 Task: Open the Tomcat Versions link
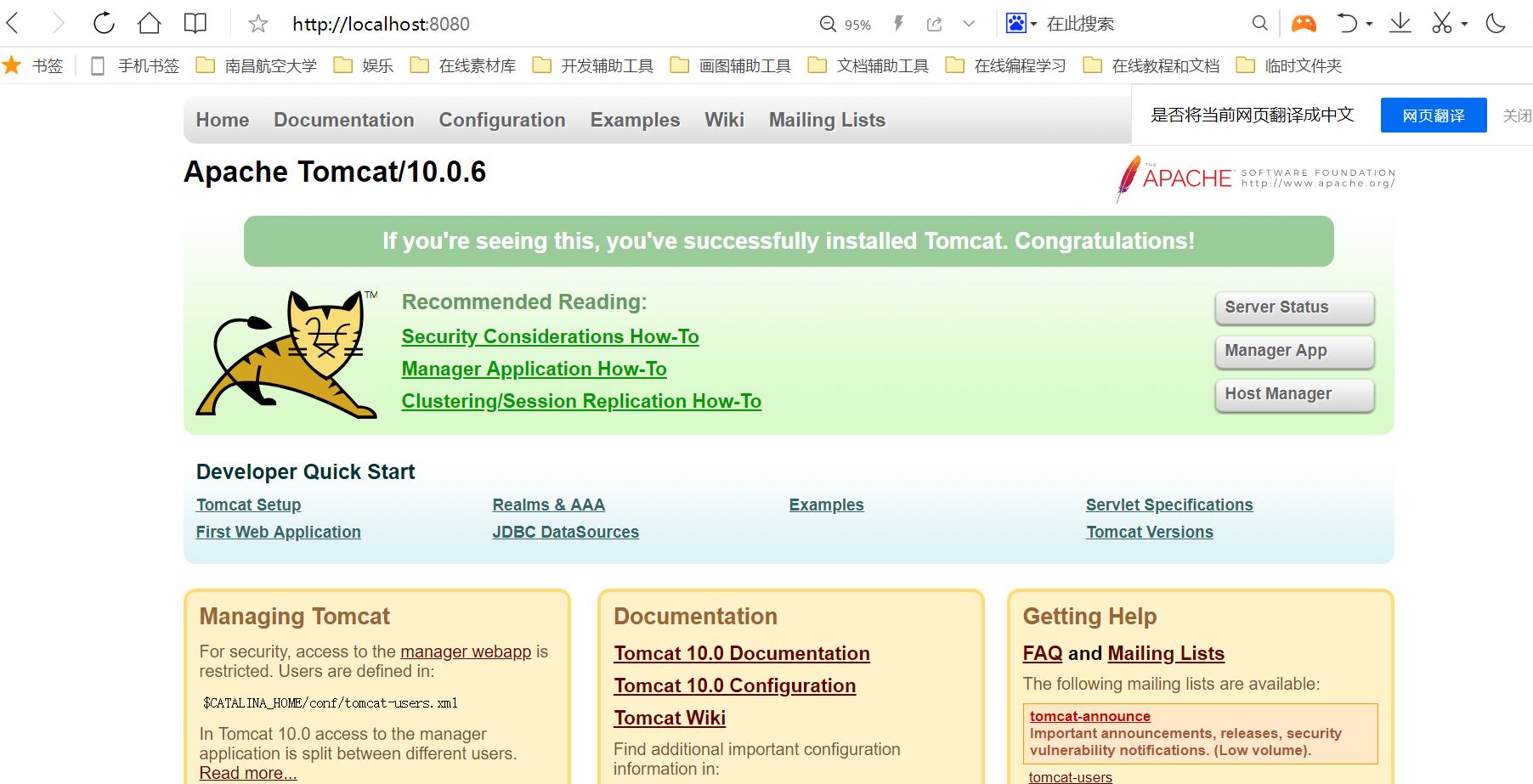tap(1150, 532)
